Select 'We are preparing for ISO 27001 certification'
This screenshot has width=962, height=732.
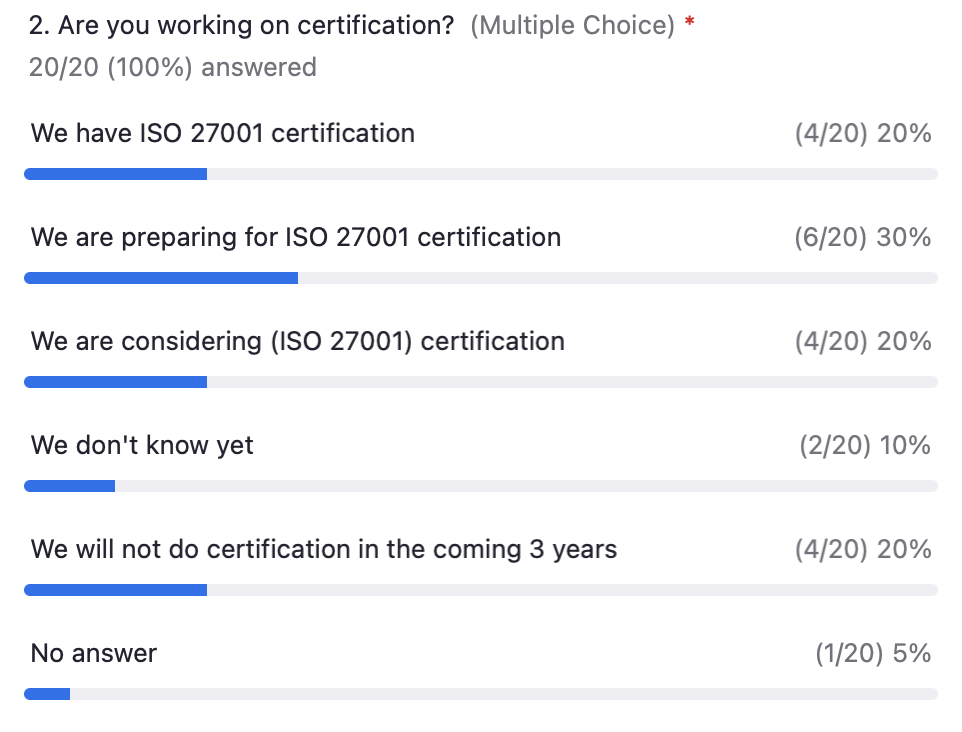pos(296,237)
